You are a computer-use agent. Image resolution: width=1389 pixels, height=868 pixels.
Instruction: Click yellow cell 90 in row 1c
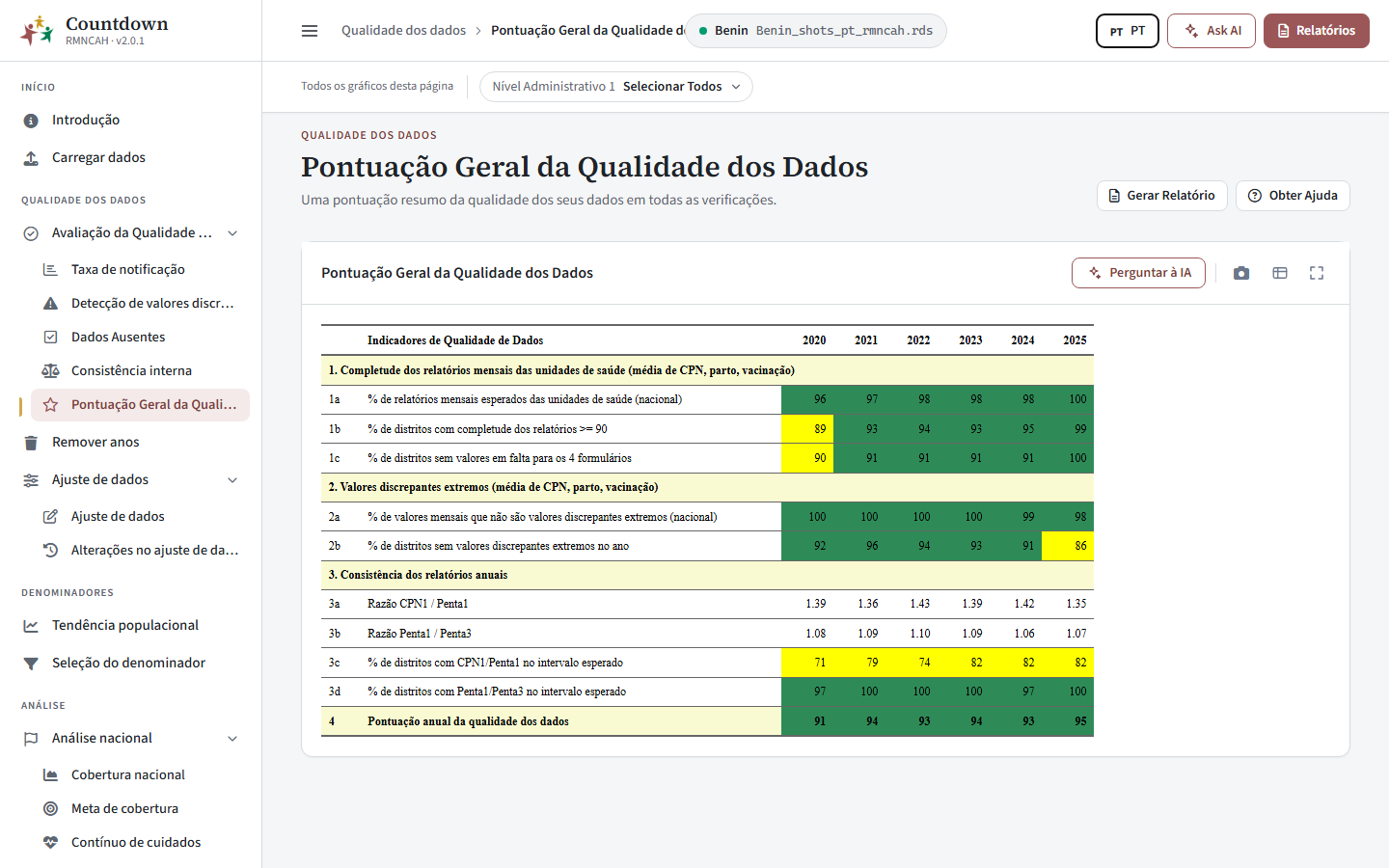(x=807, y=458)
